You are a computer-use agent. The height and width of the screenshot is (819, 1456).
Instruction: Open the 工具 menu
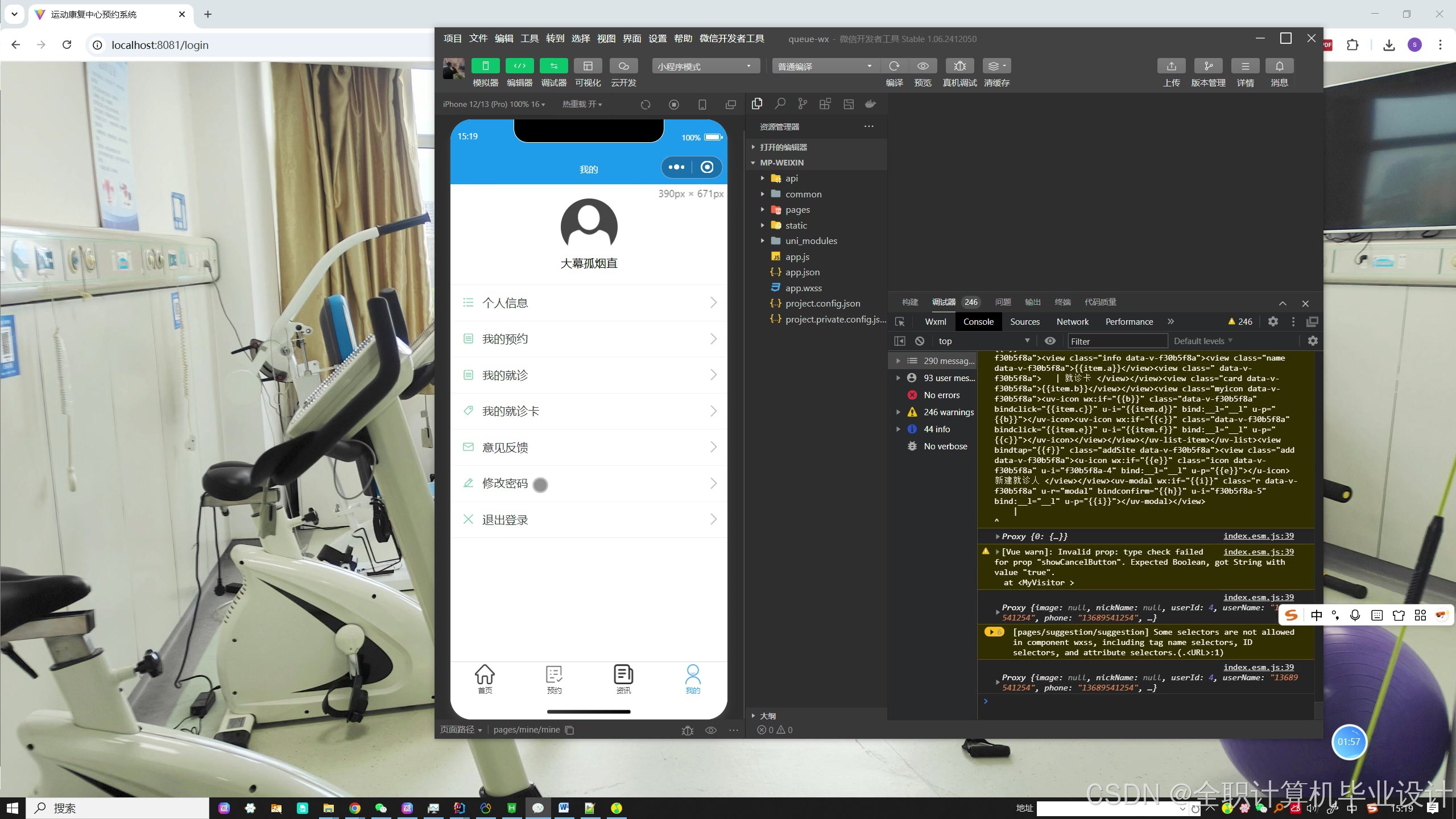pos(529,39)
